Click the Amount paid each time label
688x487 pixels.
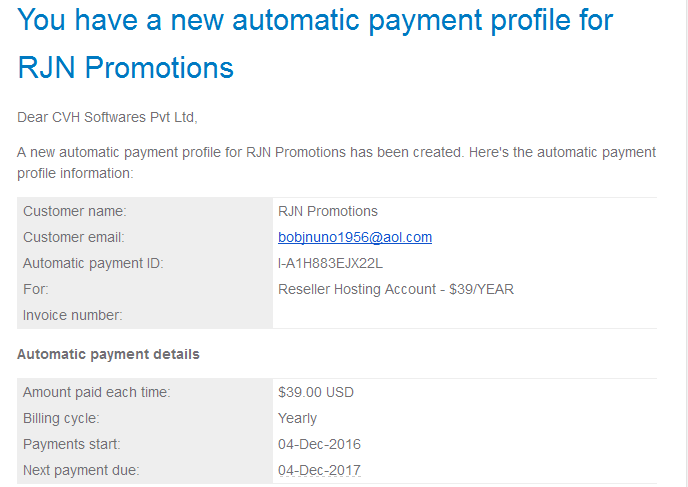click(x=97, y=392)
